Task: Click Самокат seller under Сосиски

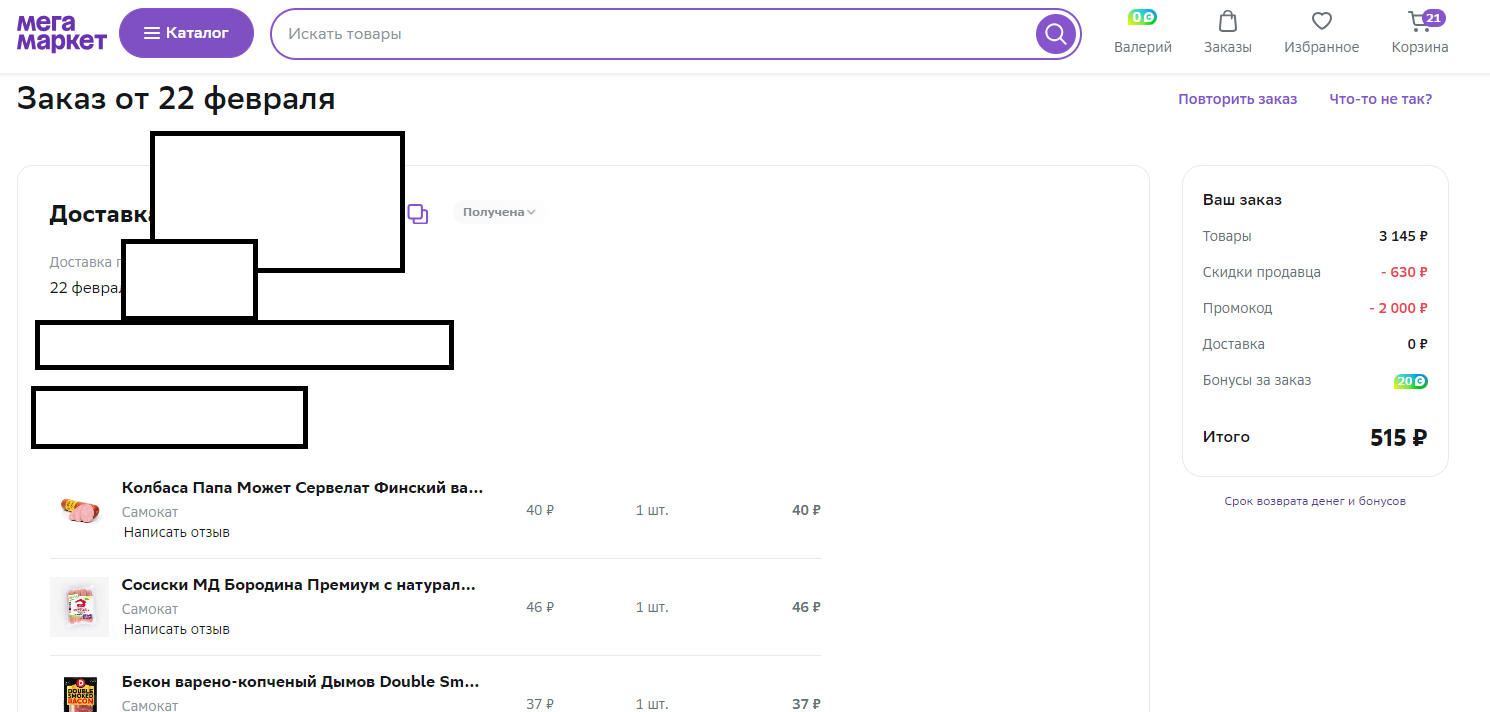Action: point(150,609)
